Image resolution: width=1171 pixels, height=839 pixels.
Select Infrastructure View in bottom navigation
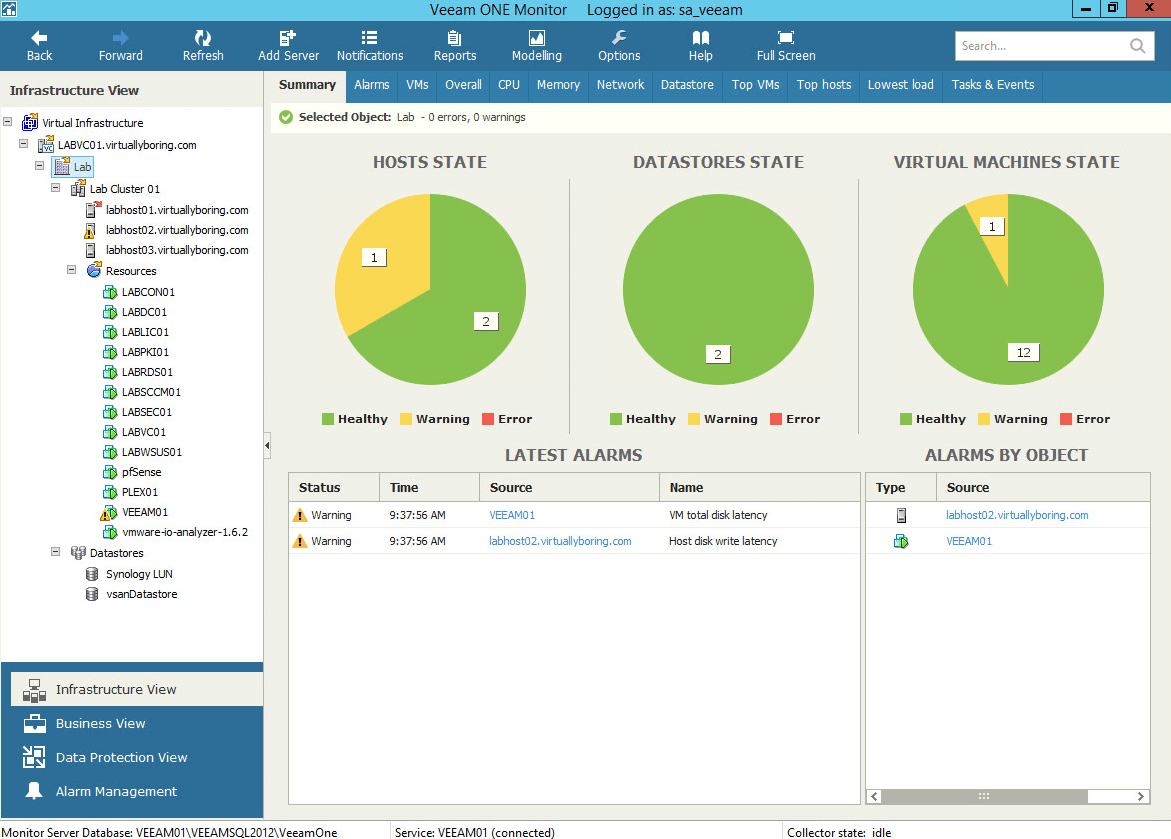(x=137, y=689)
